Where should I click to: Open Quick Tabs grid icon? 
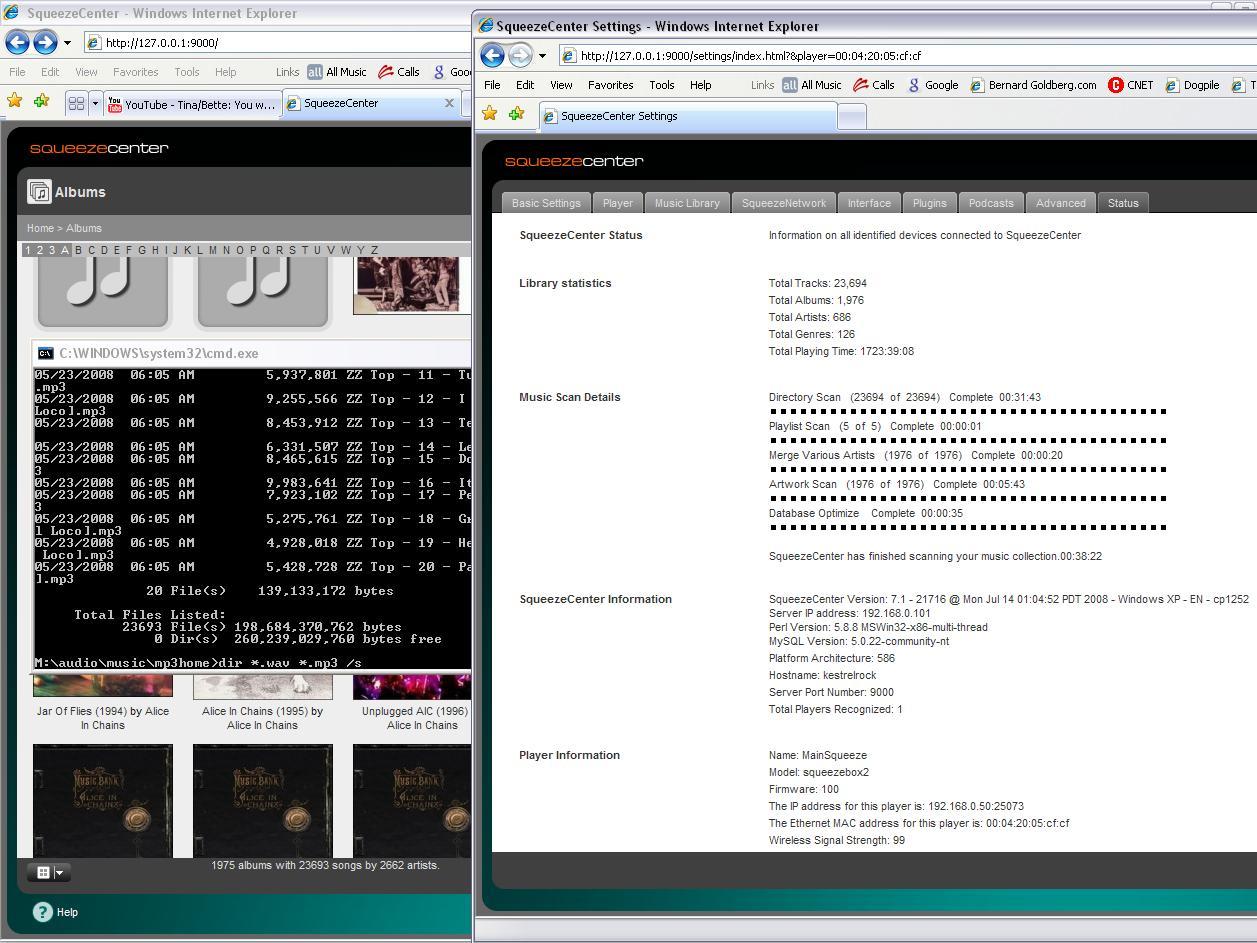pos(76,103)
